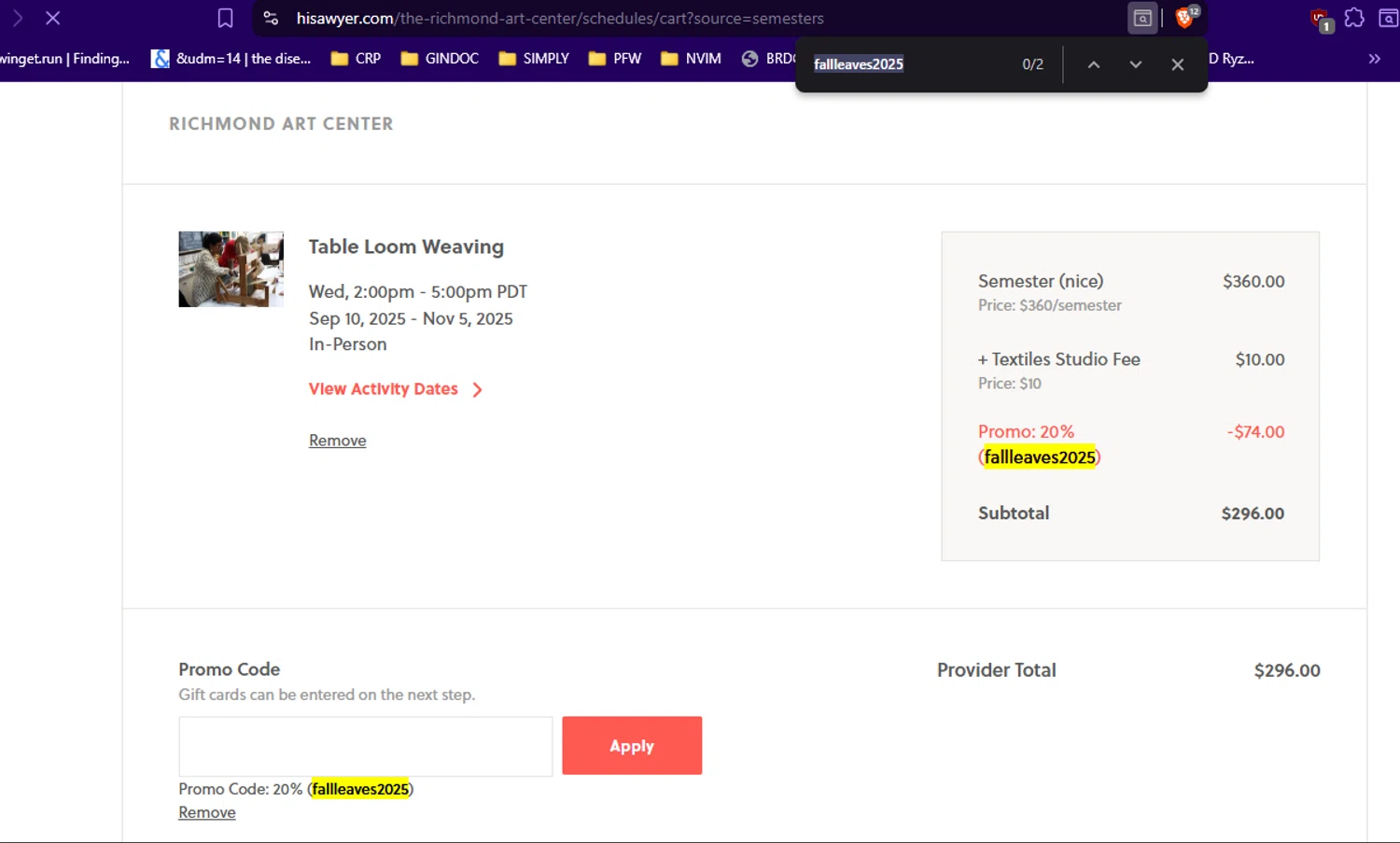The width and height of the screenshot is (1400, 843).
Task: Open the 'winget.run | Finding...' bookmark
Action: 64,58
